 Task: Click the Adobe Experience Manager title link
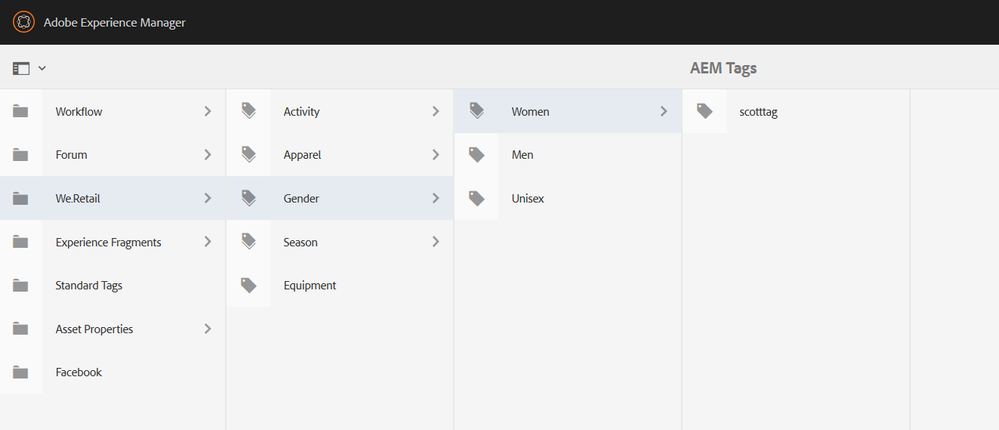(x=114, y=22)
